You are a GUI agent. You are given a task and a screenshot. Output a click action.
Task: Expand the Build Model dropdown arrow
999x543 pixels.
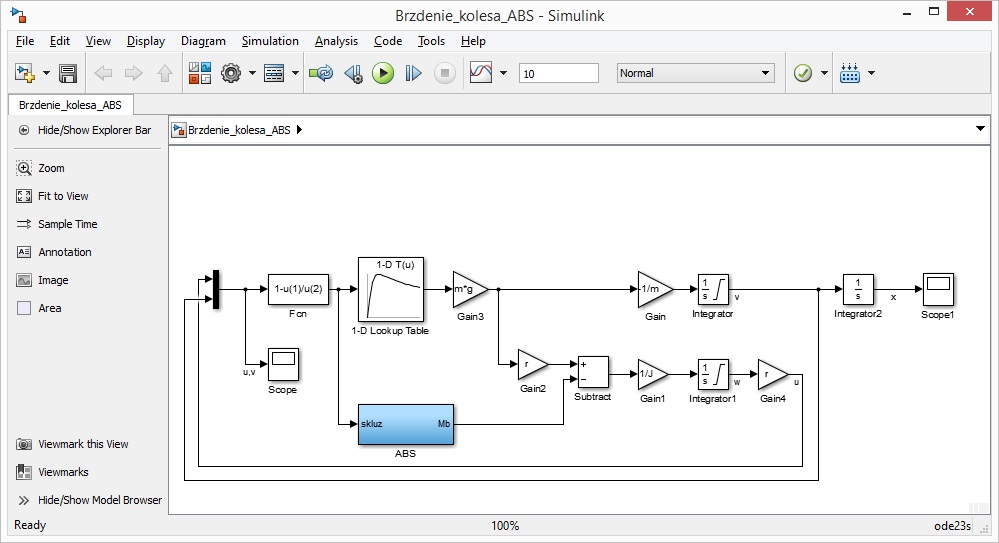click(871, 73)
